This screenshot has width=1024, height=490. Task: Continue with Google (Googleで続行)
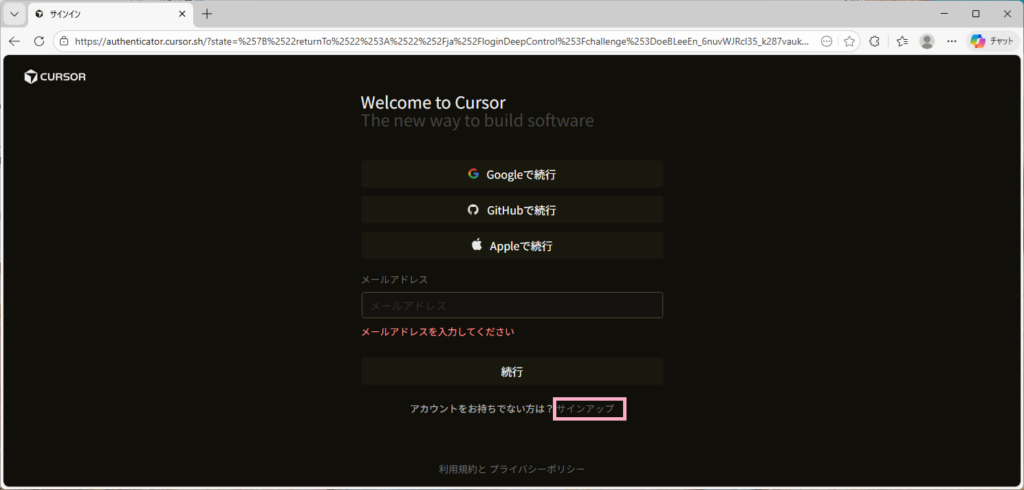pos(512,174)
